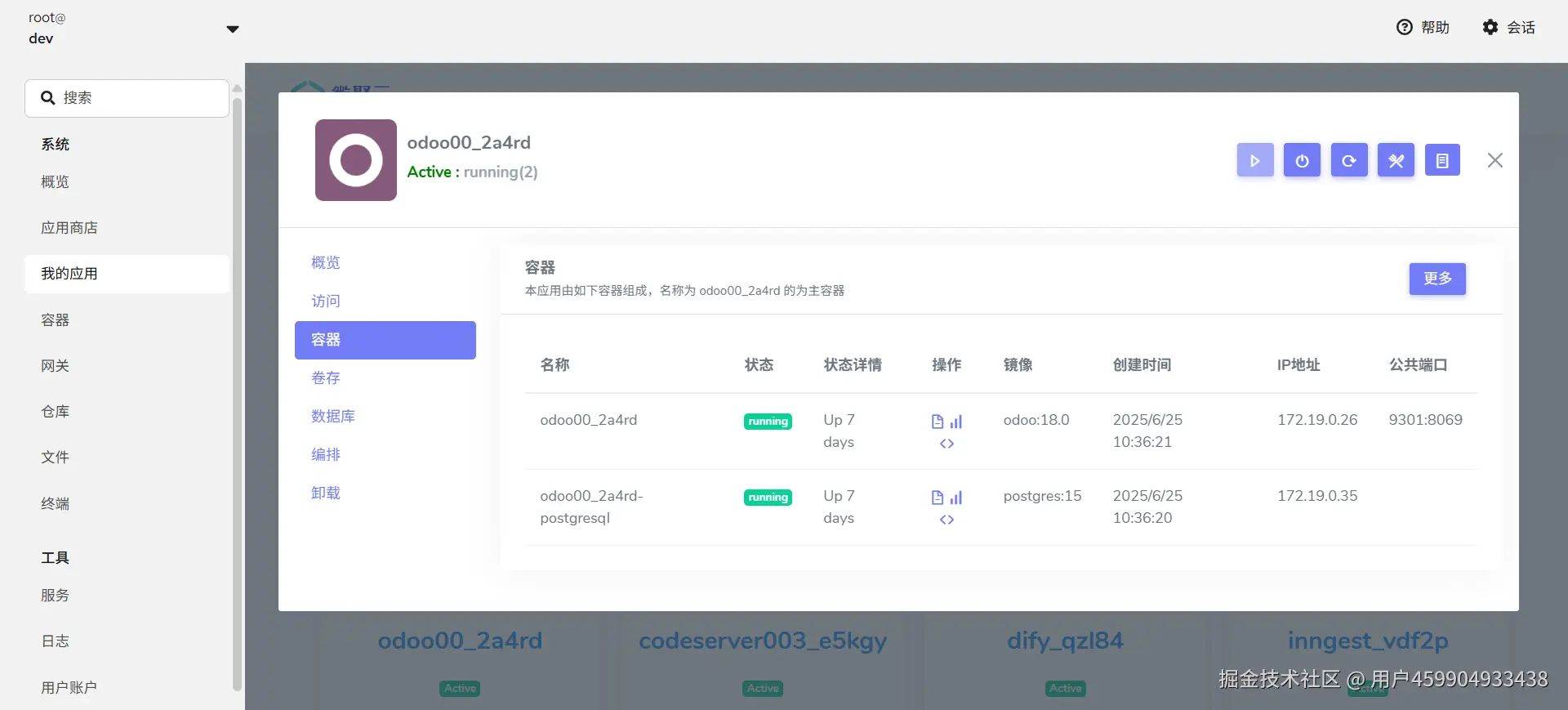Image resolution: width=1568 pixels, height=710 pixels.
Task: Click the power-off stop icon button
Action: [1302, 161]
